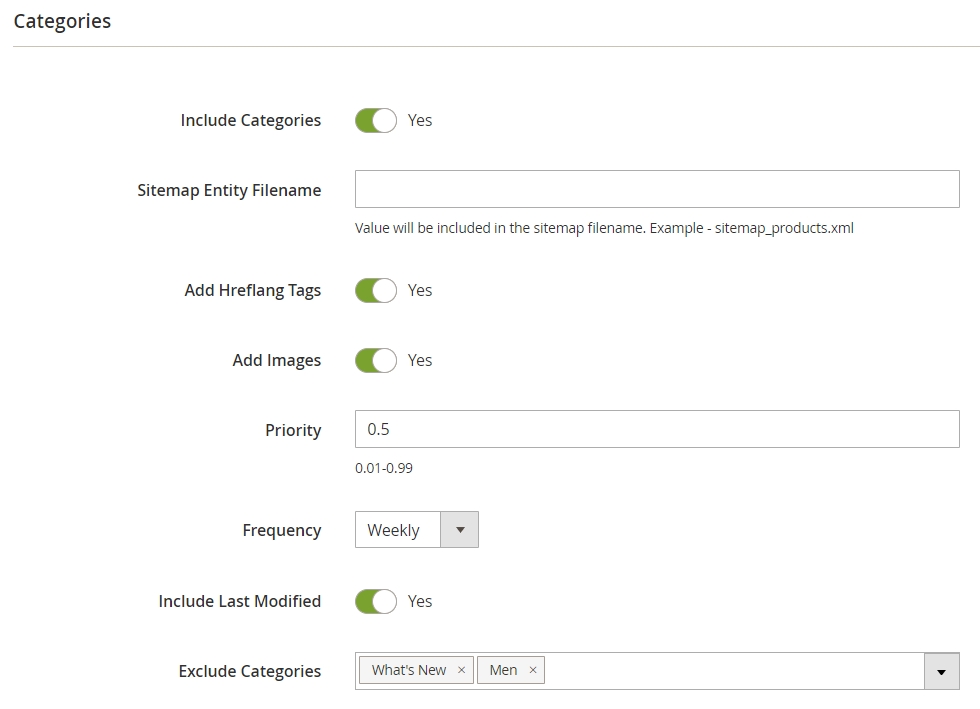Click the Sitemap Entity Filename label
This screenshot has height=709, width=980.
229,191
